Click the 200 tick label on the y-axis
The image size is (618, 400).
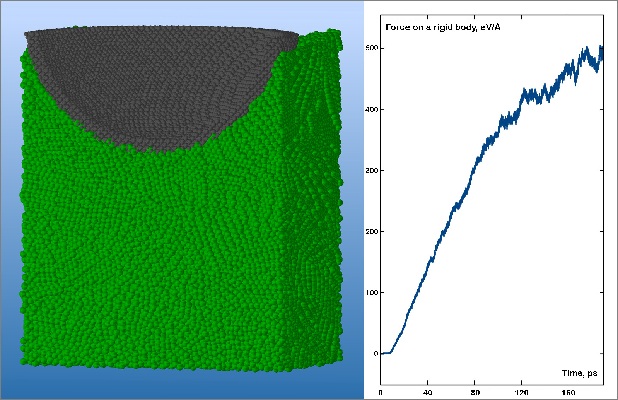(371, 231)
